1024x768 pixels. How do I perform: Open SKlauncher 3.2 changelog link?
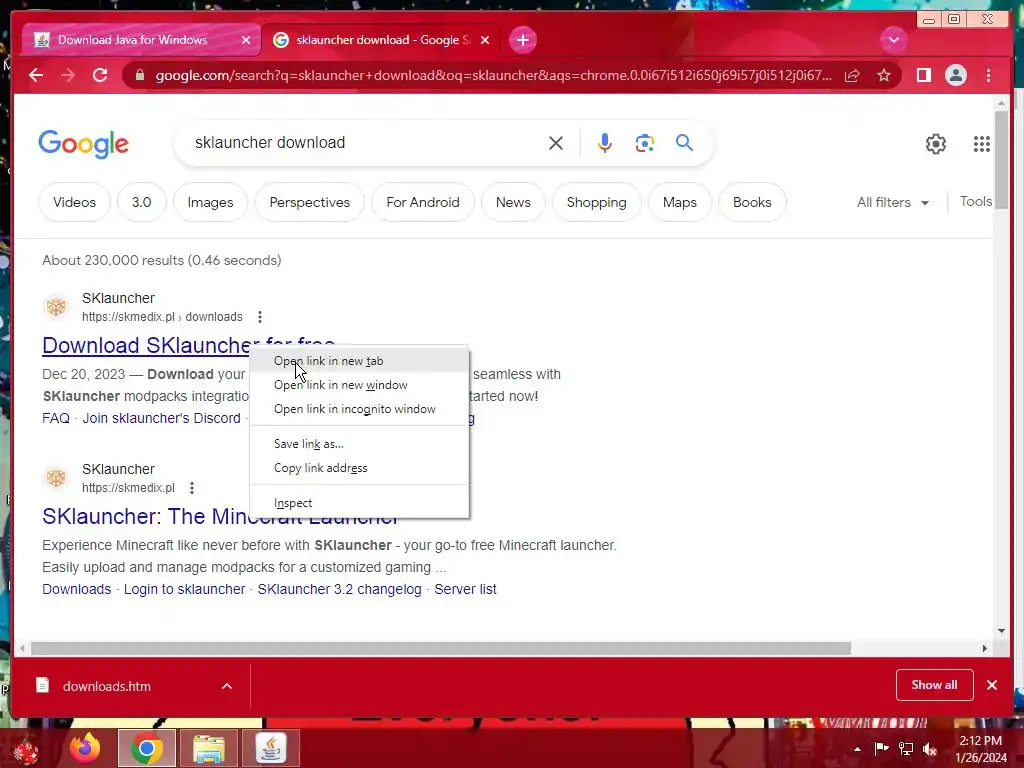pyautogui.click(x=340, y=589)
